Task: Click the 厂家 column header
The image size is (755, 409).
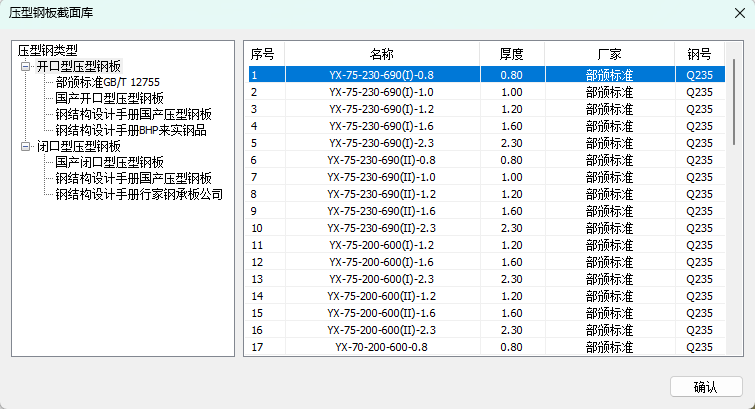Action: tap(609, 53)
